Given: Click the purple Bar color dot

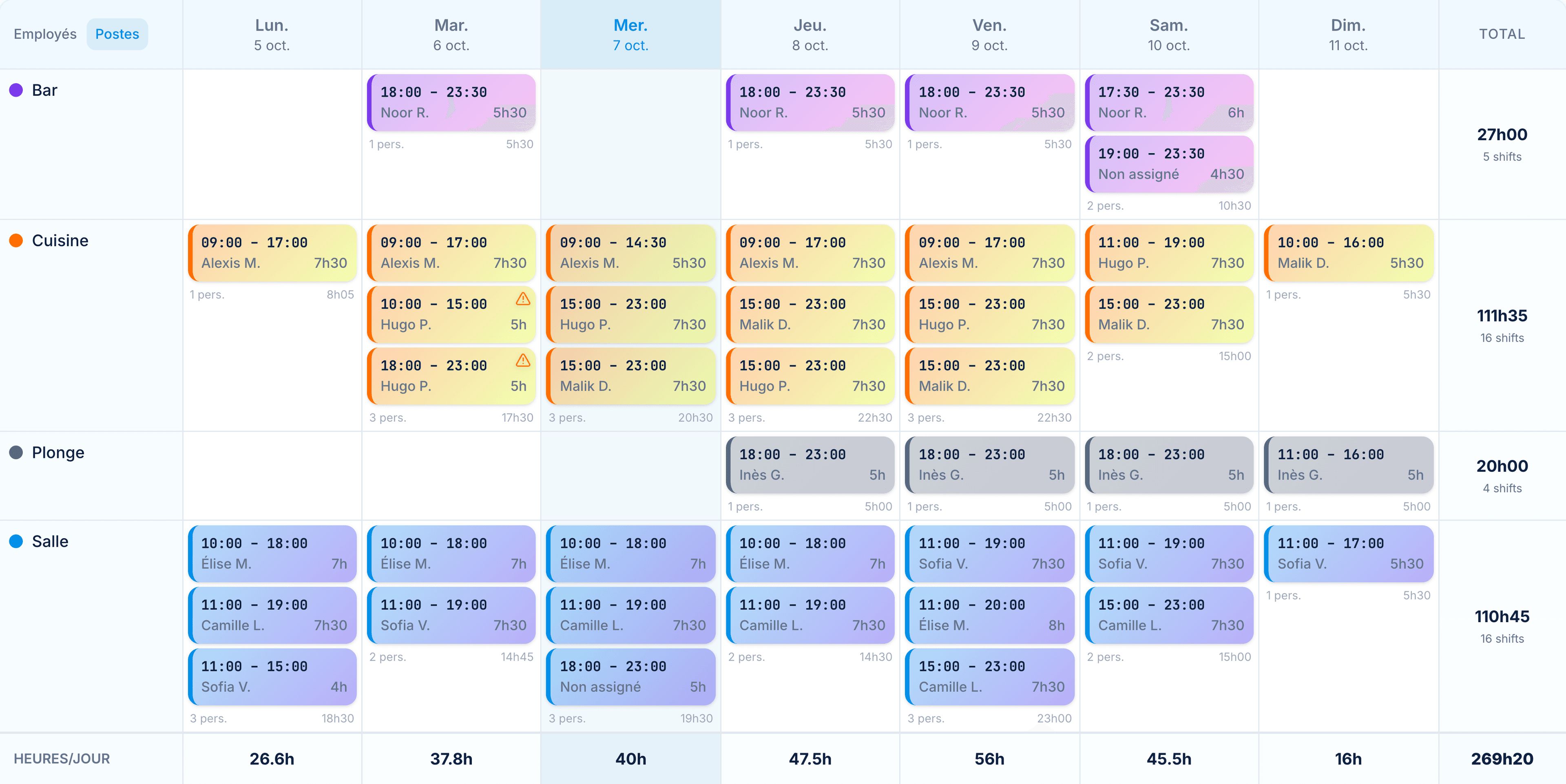Looking at the screenshot, I should (x=16, y=90).
